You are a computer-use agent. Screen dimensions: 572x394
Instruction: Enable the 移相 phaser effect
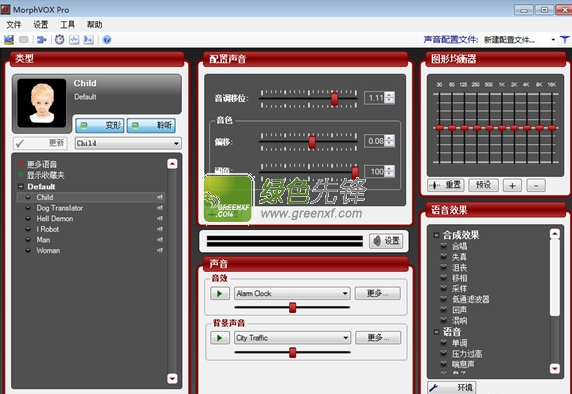pyautogui.click(x=444, y=278)
